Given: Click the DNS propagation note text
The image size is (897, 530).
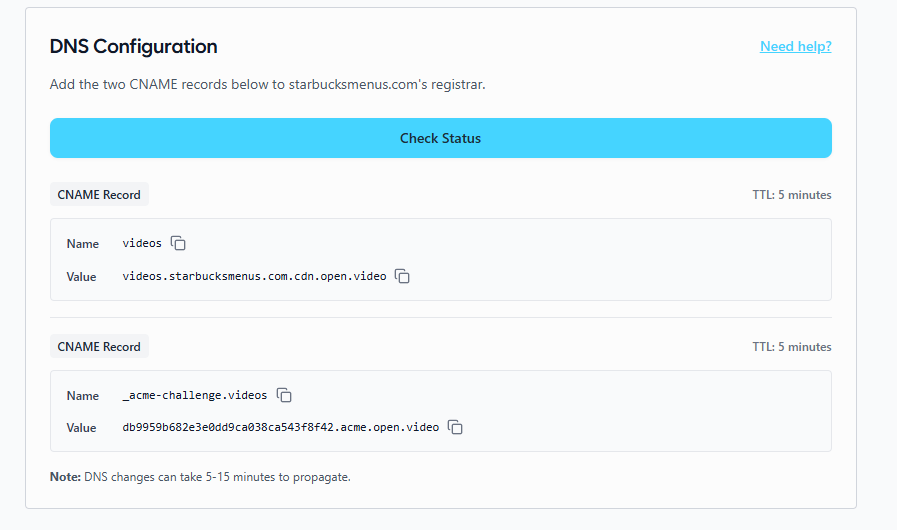Looking at the screenshot, I should (x=200, y=477).
